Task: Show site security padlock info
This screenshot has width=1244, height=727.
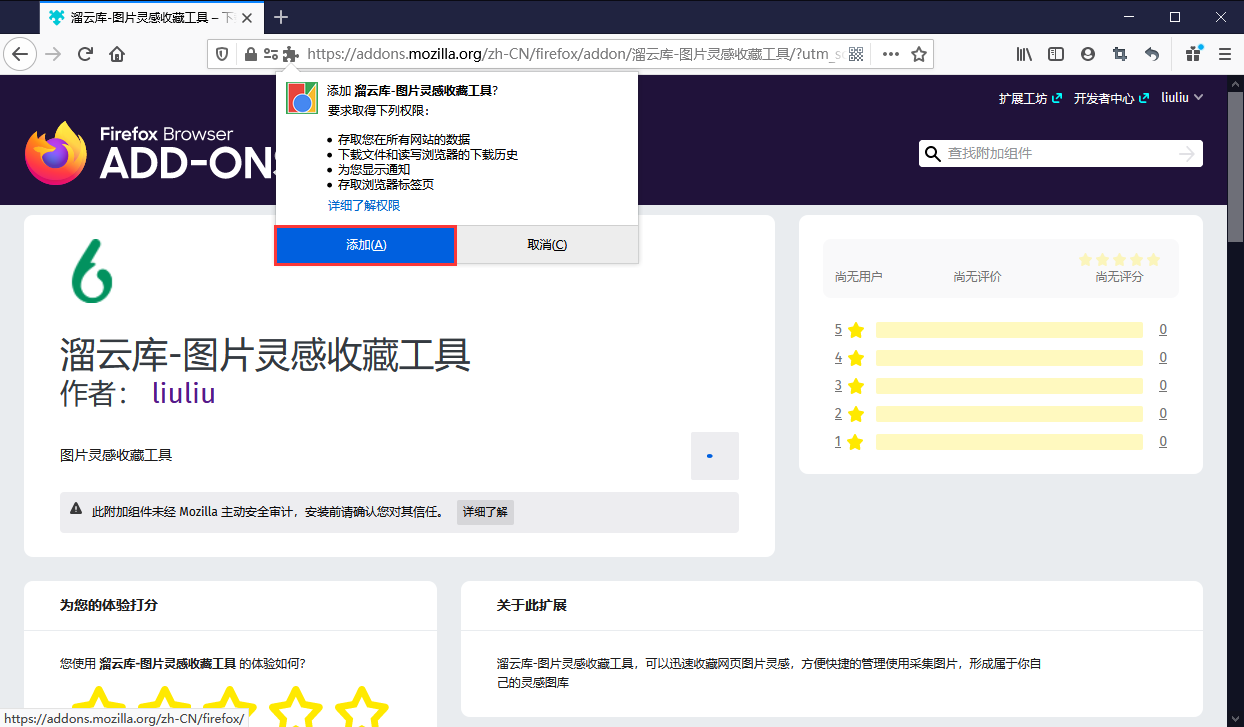Action: click(251, 54)
